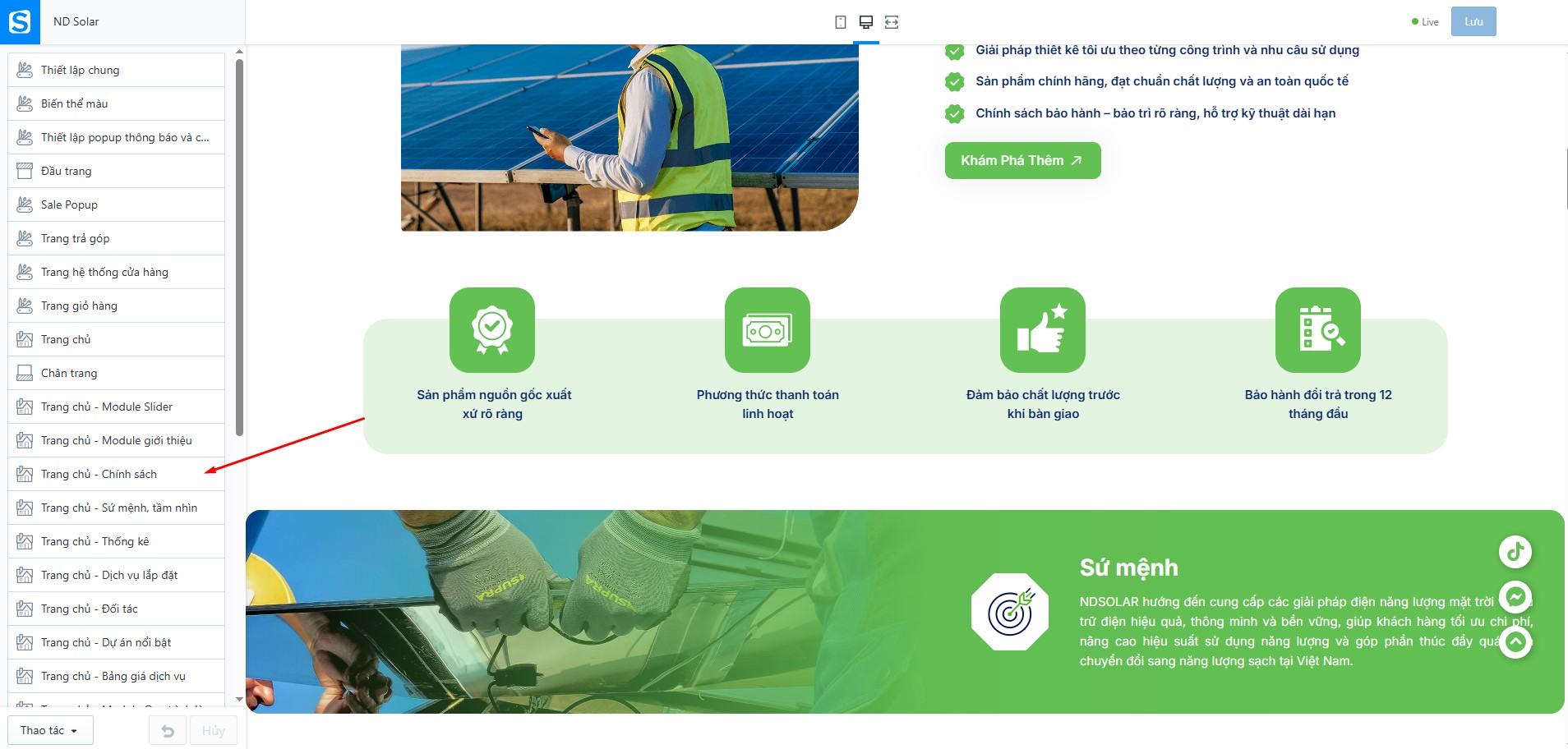Click 'Phương thức thanh toán linh hoạt' text
Image resolution: width=1568 pixels, height=749 pixels.
pos(768,404)
